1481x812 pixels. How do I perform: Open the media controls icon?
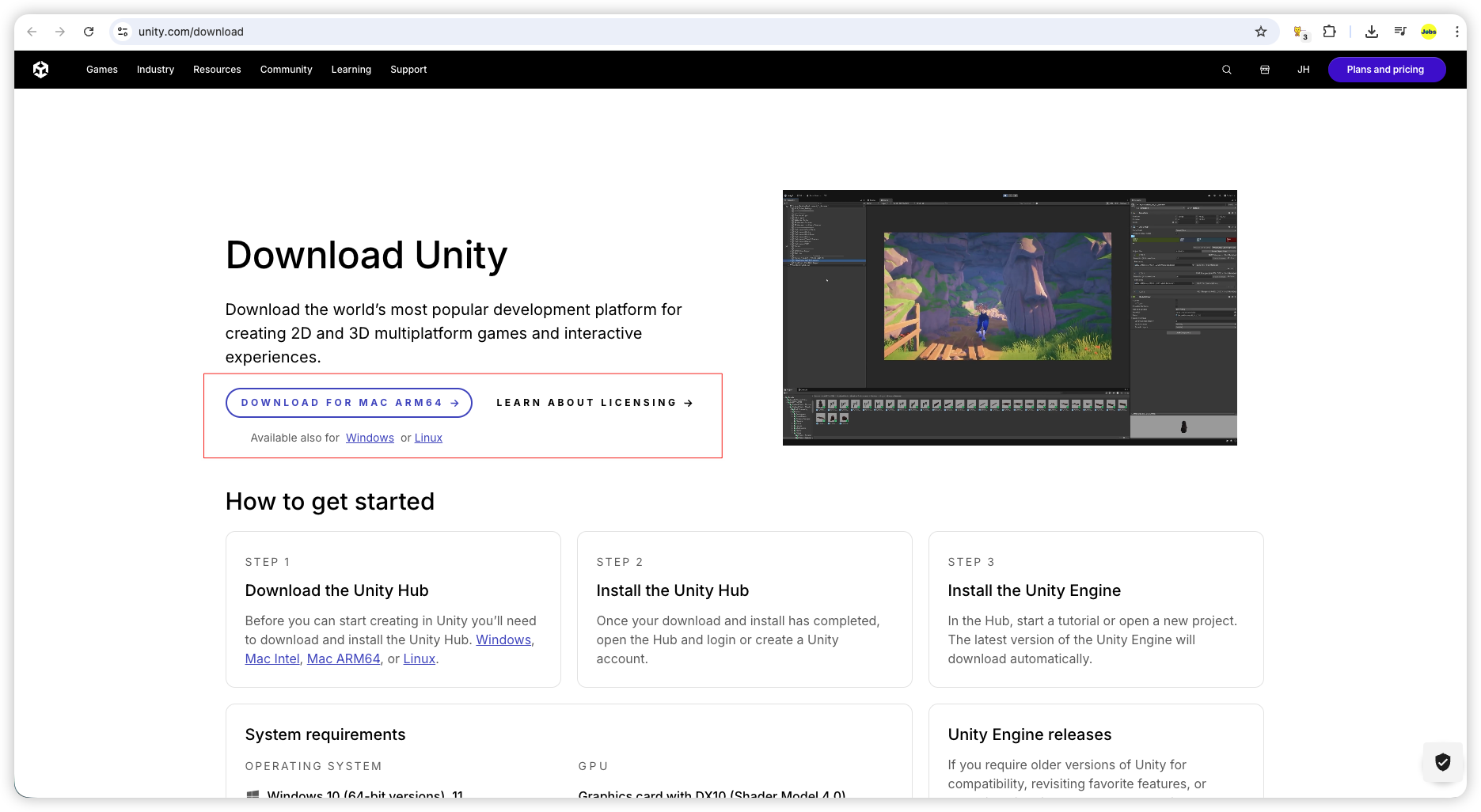1400,32
